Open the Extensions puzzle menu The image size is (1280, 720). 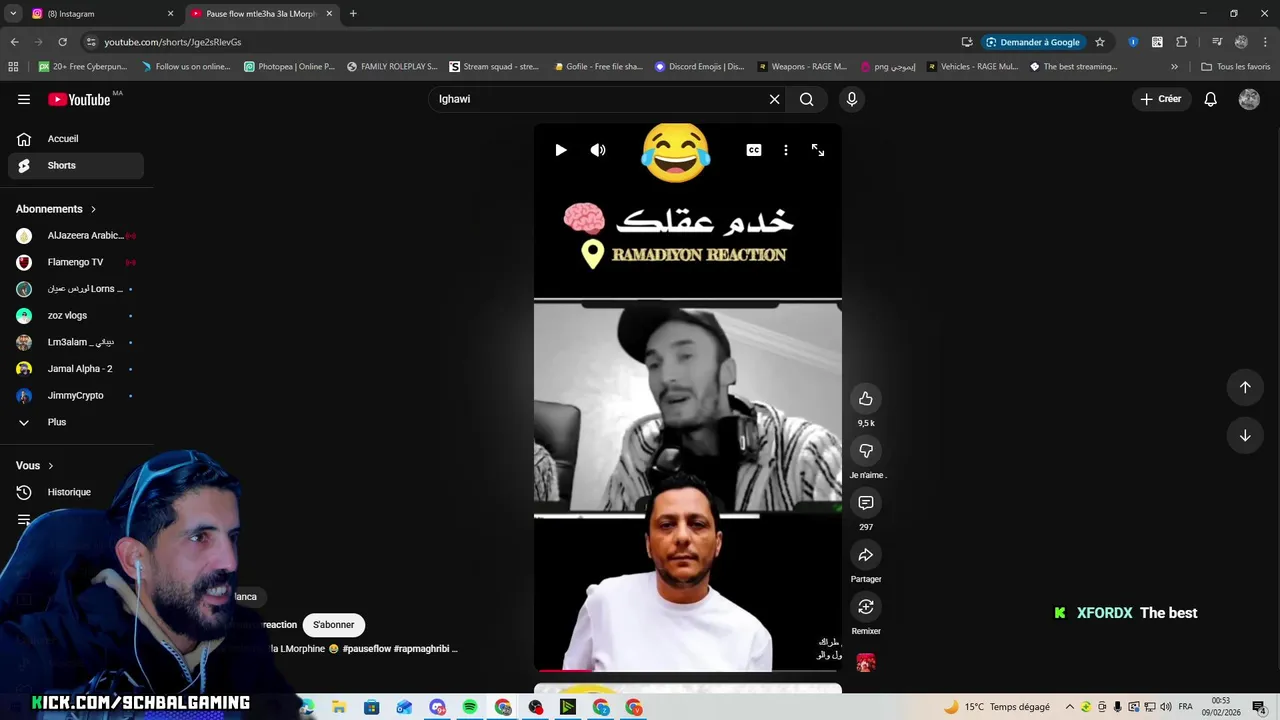(x=1181, y=42)
